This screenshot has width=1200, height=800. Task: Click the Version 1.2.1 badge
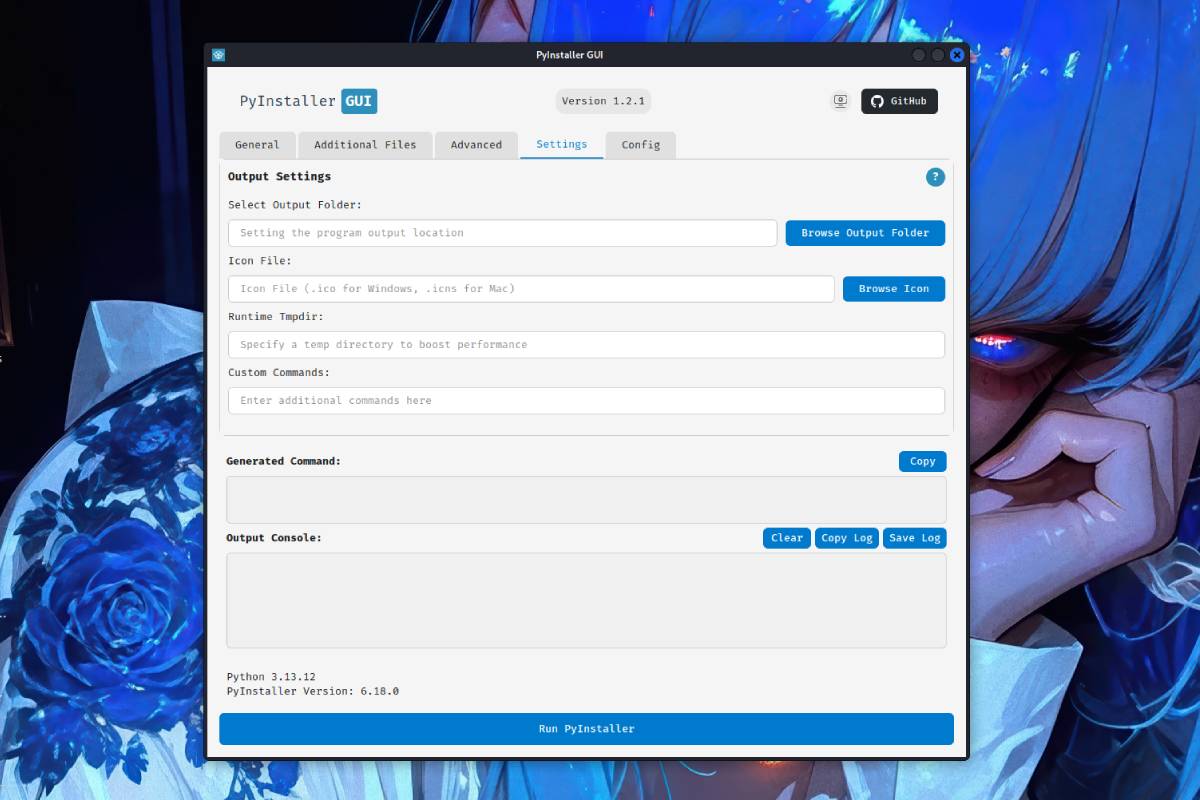tap(603, 101)
